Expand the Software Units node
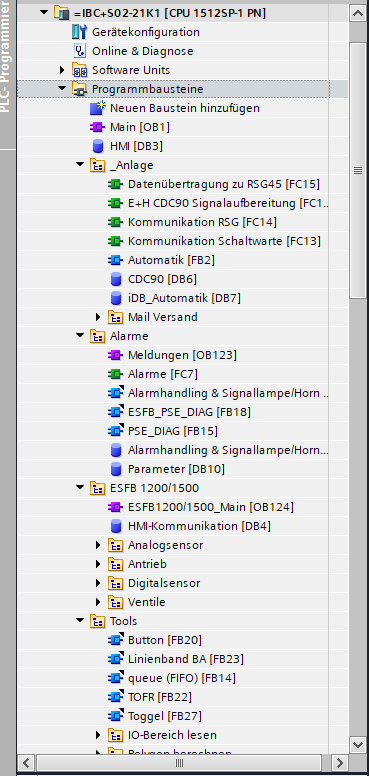The width and height of the screenshot is (369, 776). click(x=62, y=70)
